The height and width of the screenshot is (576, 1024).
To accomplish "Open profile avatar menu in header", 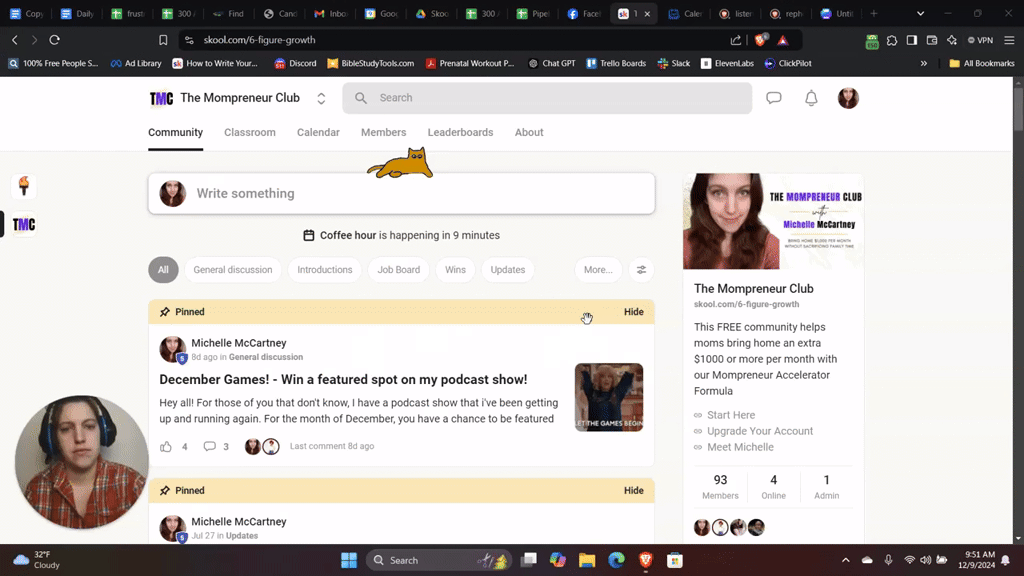I will click(848, 98).
